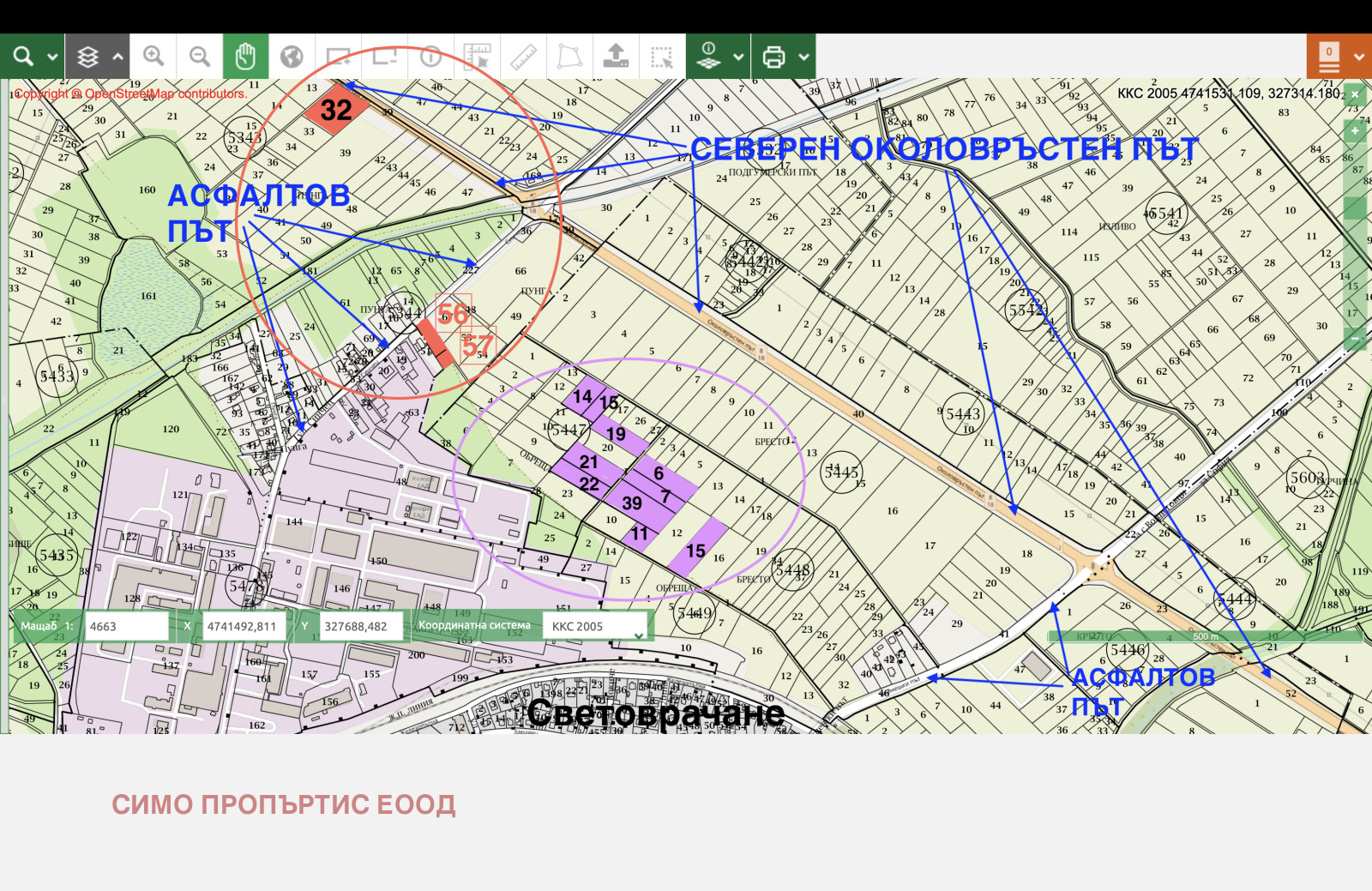The height and width of the screenshot is (891, 1372).
Task: Click the KKC 2005 coordinates readout text
Action: (1228, 93)
